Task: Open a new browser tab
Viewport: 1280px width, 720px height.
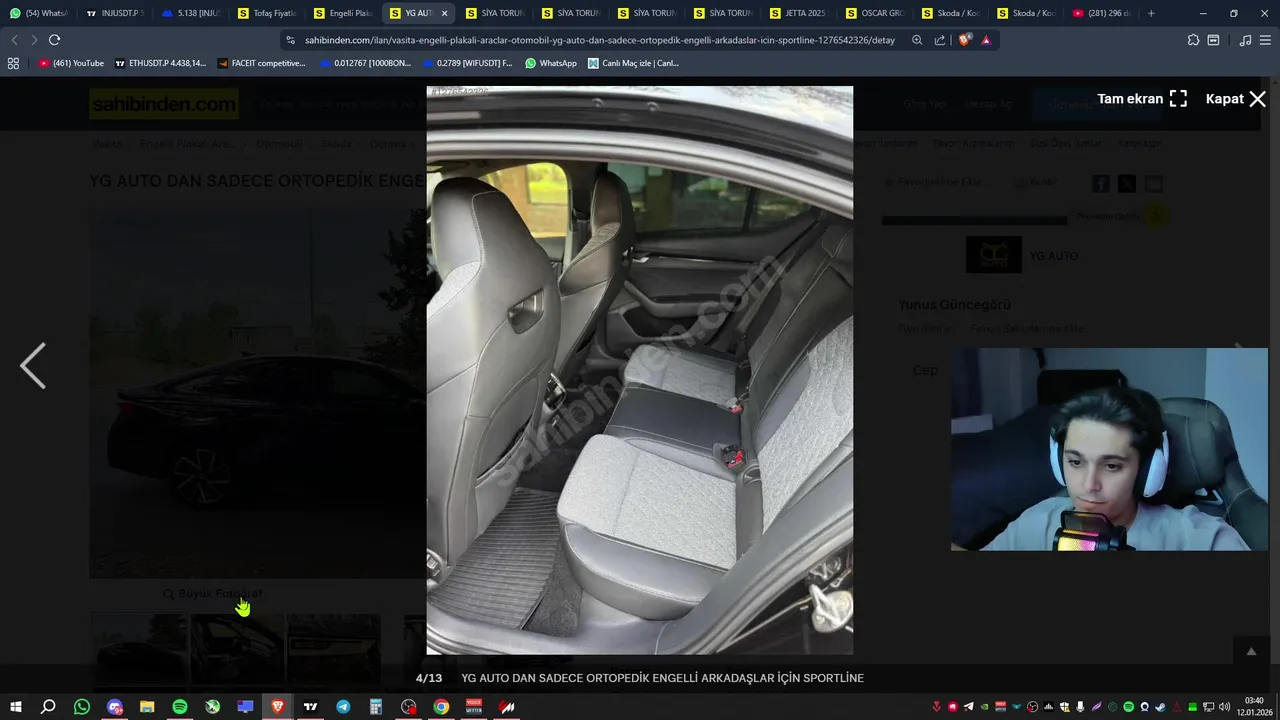Action: point(1151,13)
